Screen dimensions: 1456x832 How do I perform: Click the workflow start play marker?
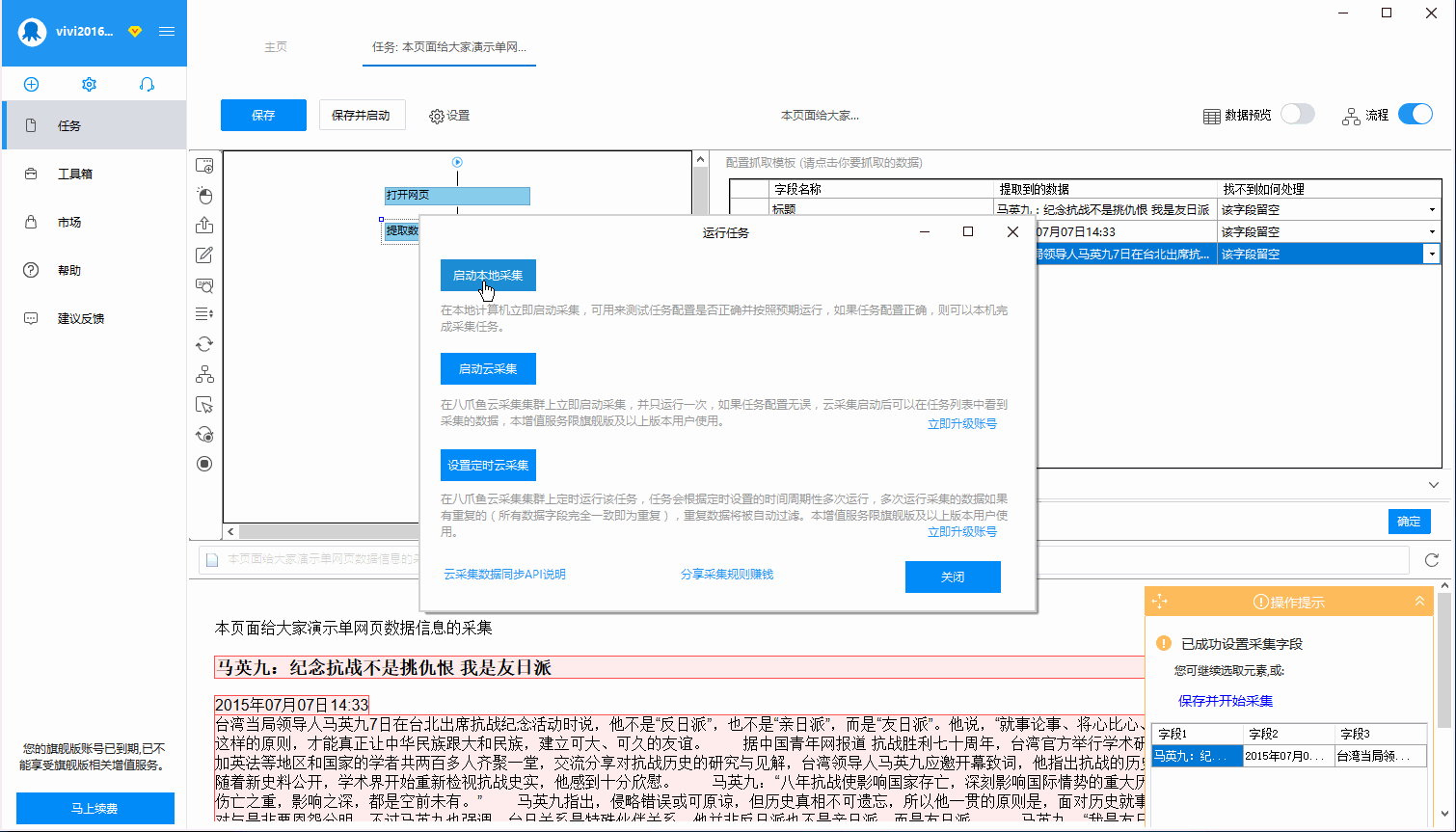coord(458,162)
